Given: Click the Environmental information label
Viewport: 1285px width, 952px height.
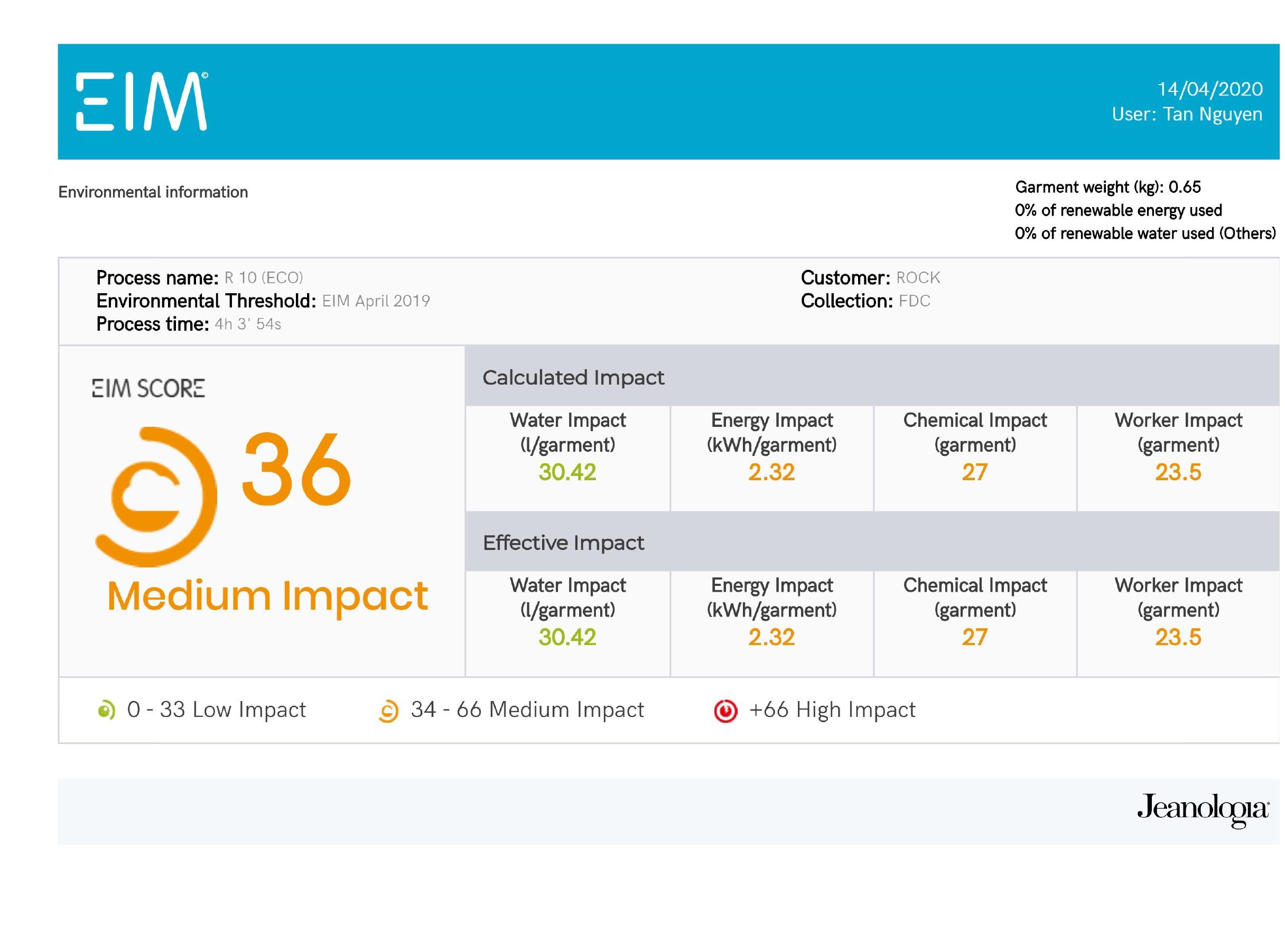Looking at the screenshot, I should coord(153,192).
